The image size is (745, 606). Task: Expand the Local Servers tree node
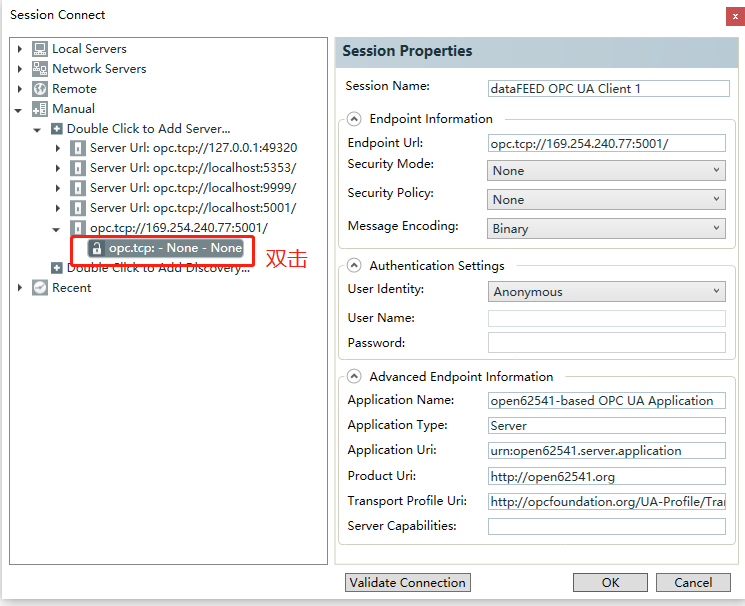[x=20, y=49]
